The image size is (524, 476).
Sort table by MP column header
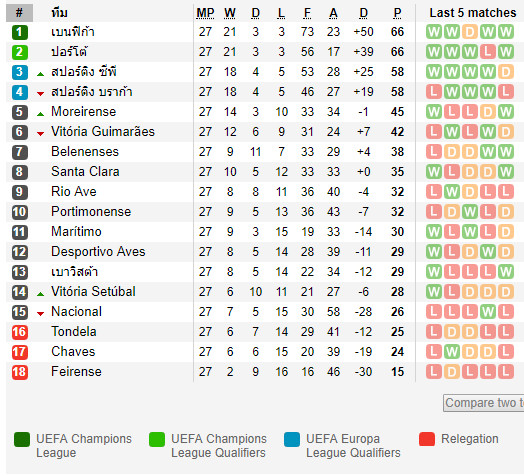205,13
